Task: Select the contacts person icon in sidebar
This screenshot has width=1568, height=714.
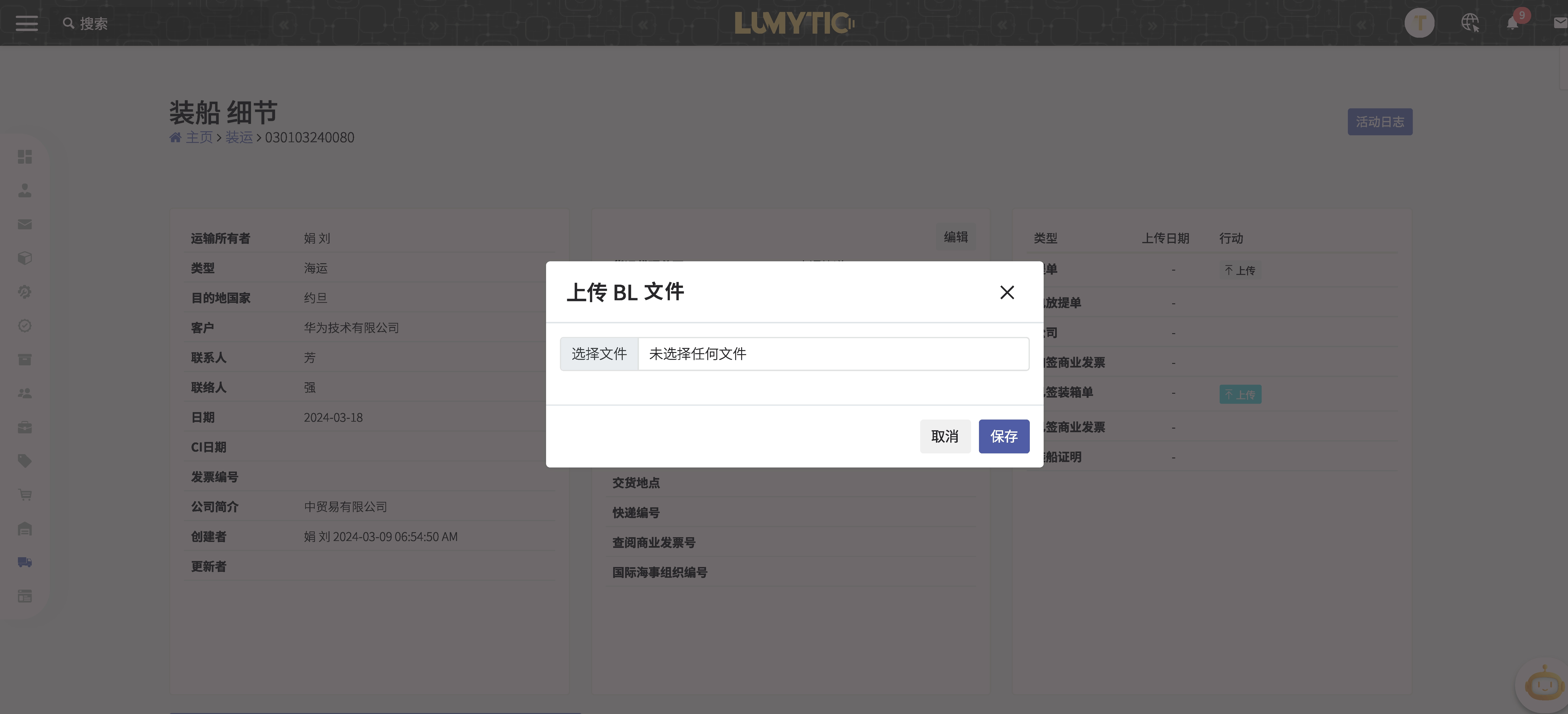Action: [x=24, y=191]
